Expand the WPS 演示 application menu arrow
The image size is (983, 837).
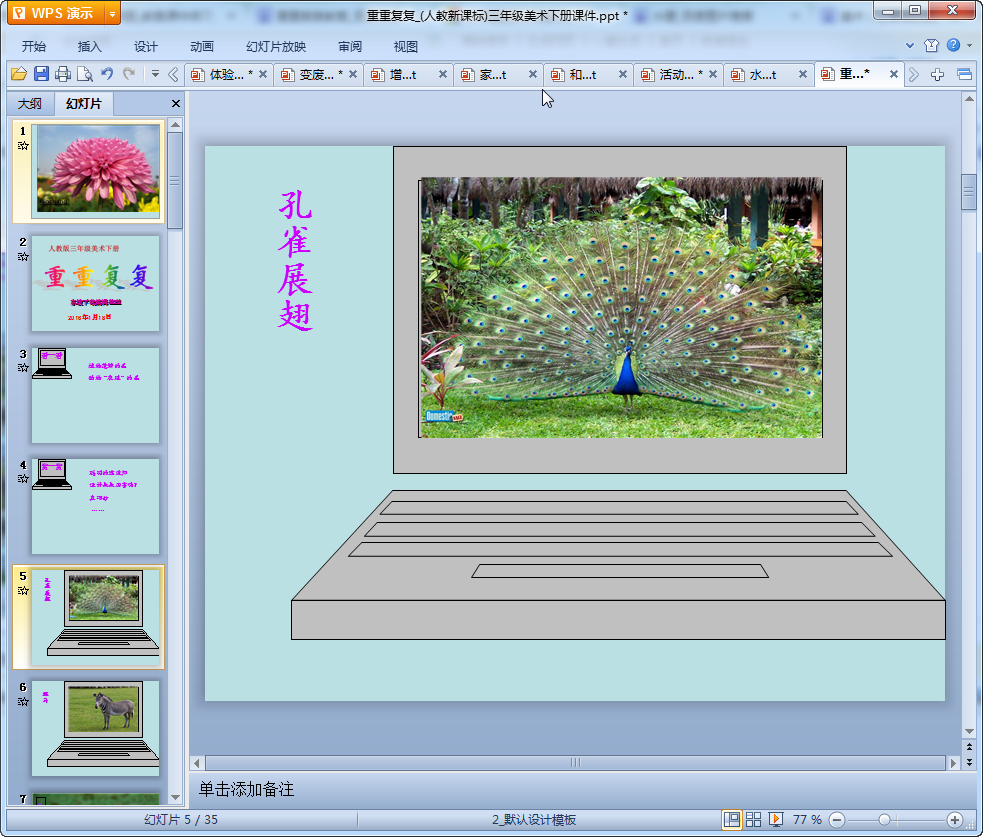click(112, 13)
